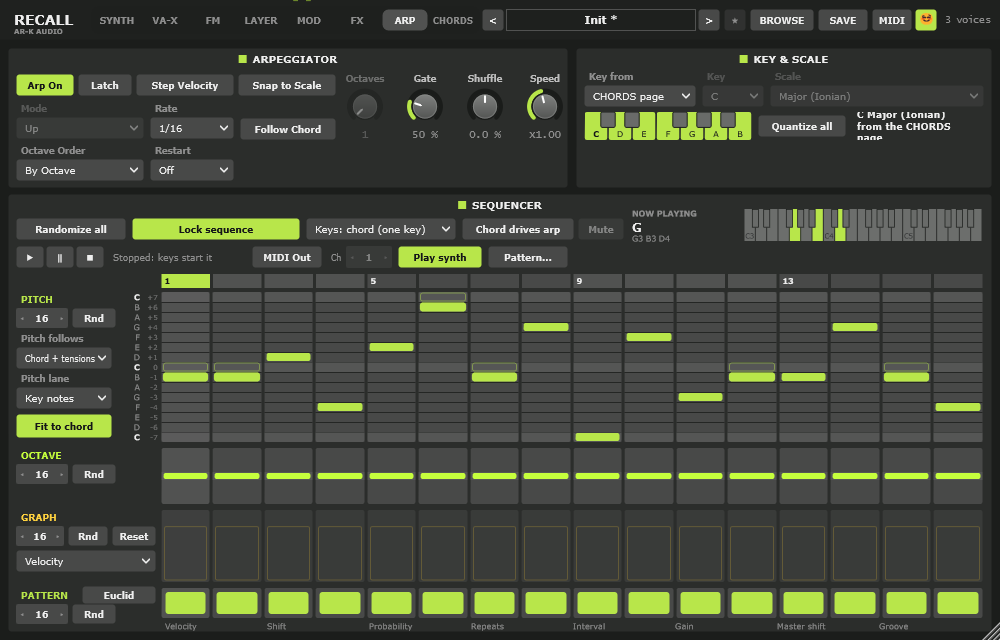
Task: Decrease Graph step count with left arrow
Action: tap(24, 537)
